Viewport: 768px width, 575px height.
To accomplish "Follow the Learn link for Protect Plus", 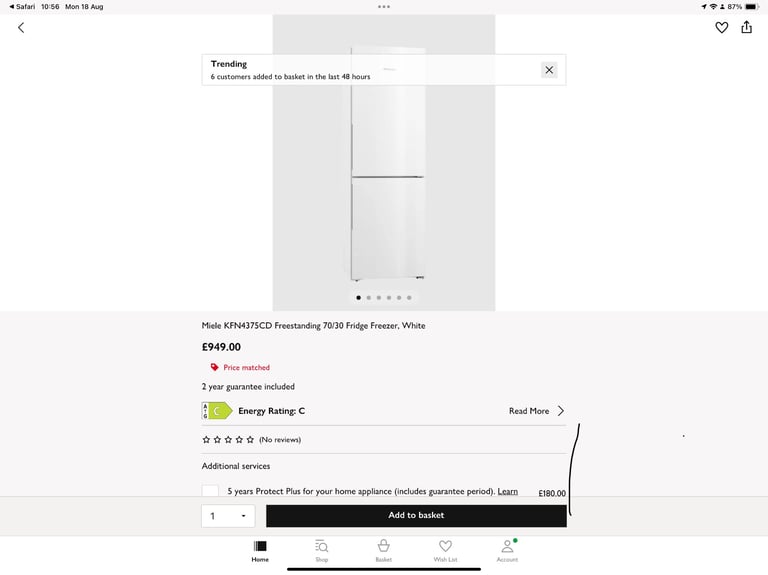I will coord(507,491).
